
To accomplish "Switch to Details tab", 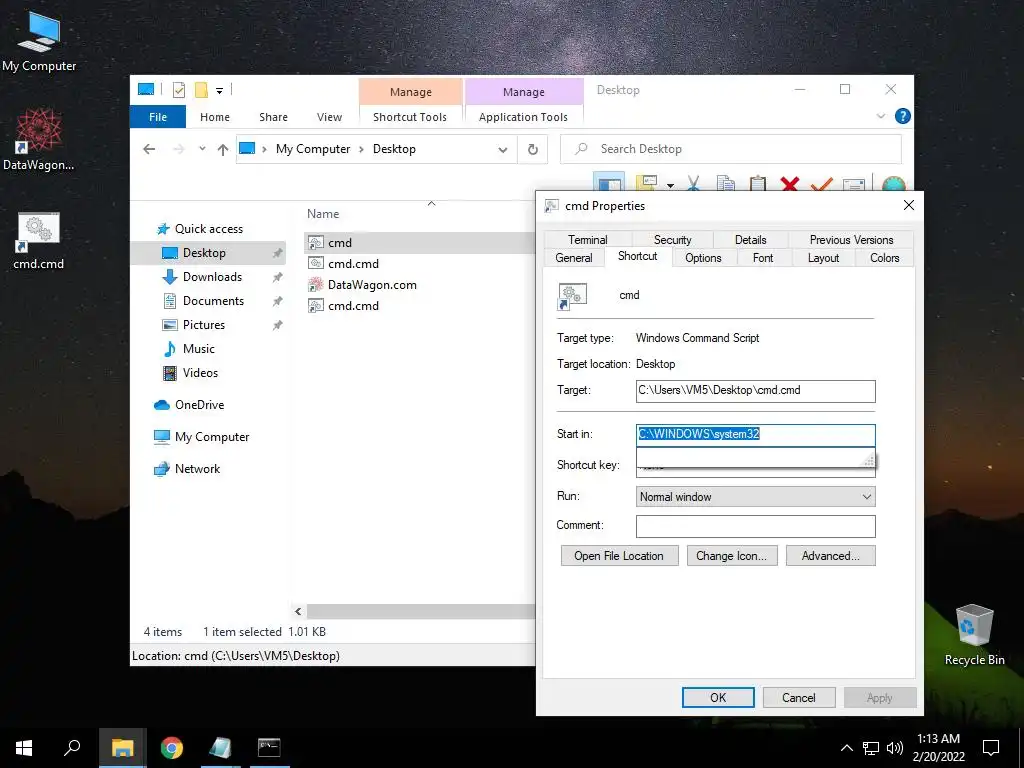I will [x=750, y=240].
